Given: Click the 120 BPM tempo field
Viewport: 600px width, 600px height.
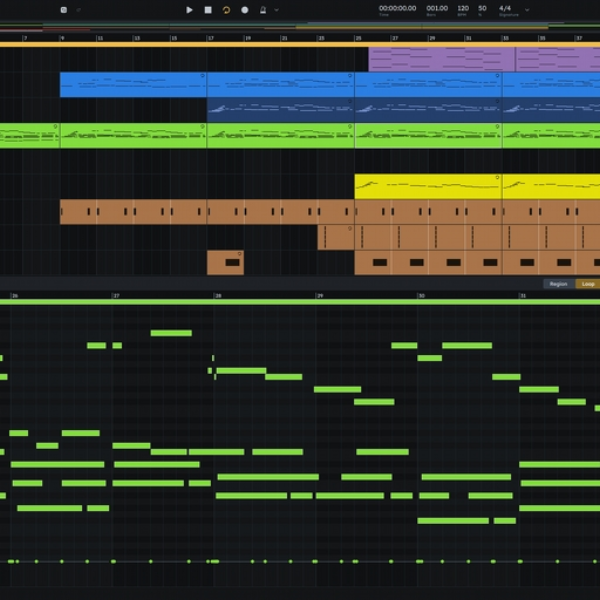Looking at the screenshot, I should [463, 8].
